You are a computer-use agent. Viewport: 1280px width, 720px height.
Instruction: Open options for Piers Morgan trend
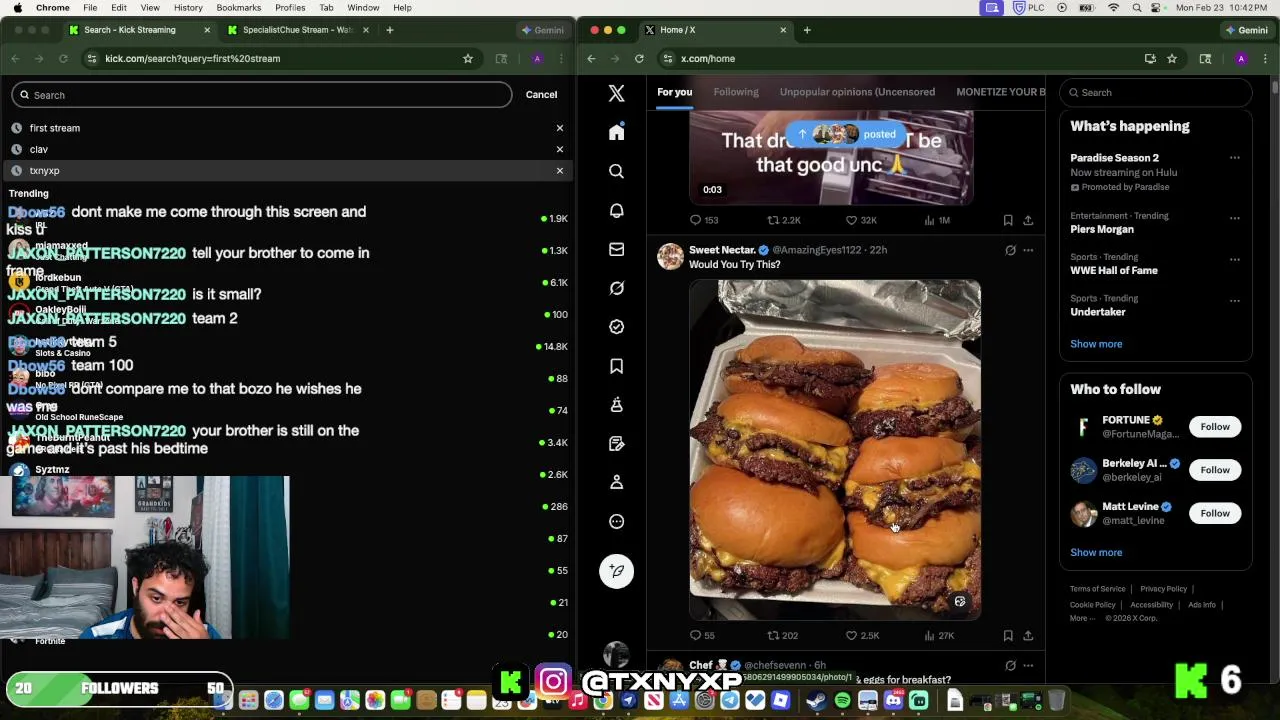1234,217
